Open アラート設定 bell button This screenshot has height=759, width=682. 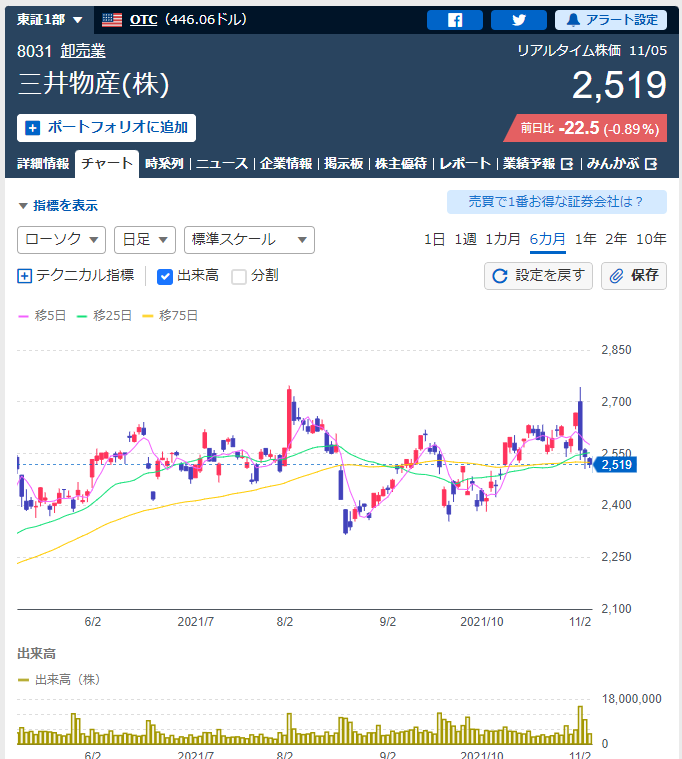pyautogui.click(x=610, y=20)
